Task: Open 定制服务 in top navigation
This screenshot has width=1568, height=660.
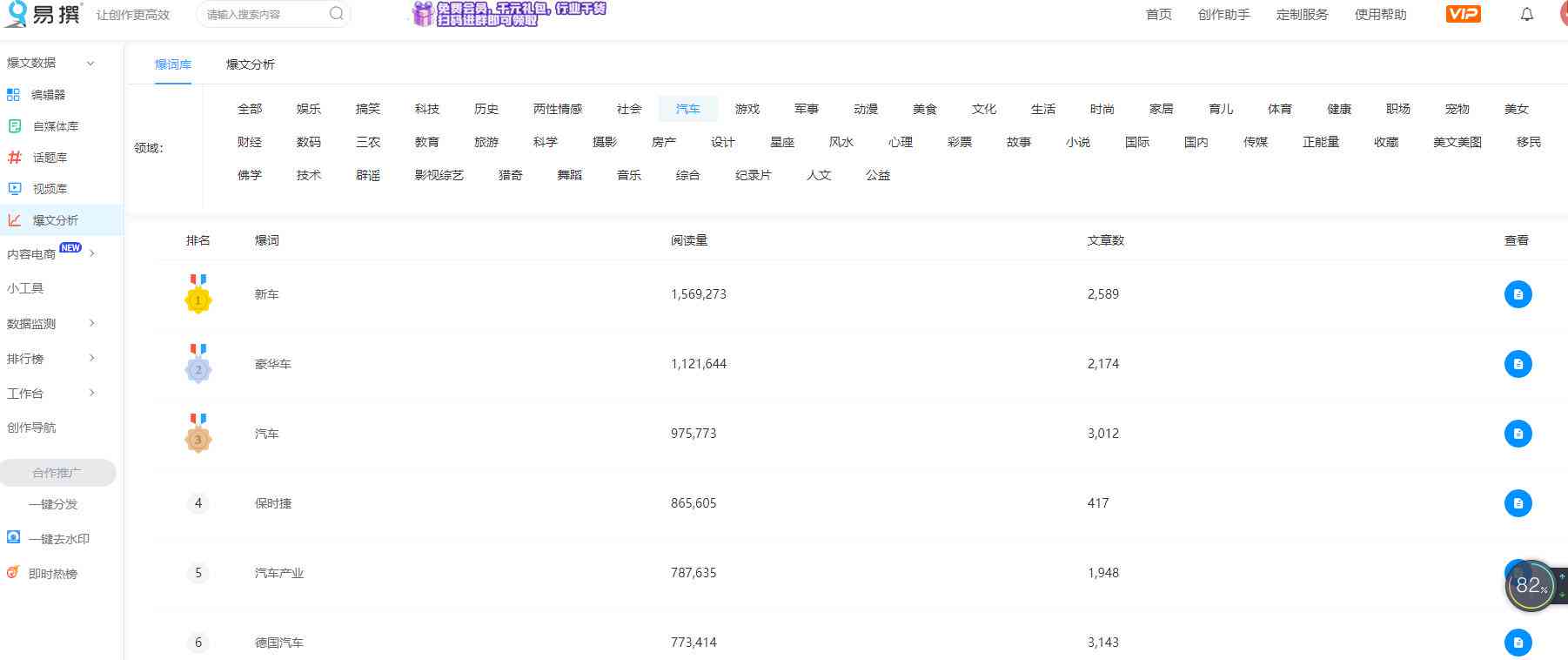Action: [x=1303, y=15]
